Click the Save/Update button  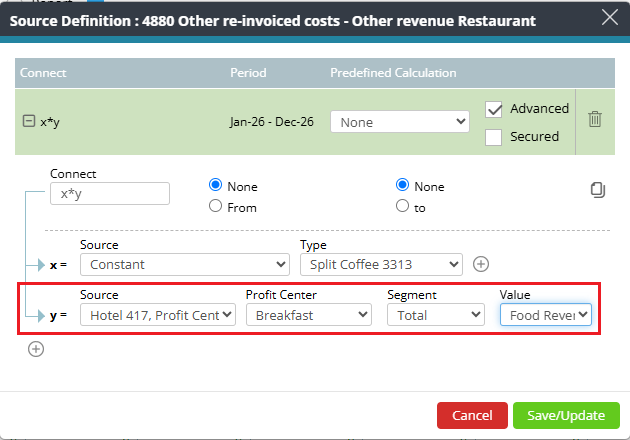click(566, 415)
